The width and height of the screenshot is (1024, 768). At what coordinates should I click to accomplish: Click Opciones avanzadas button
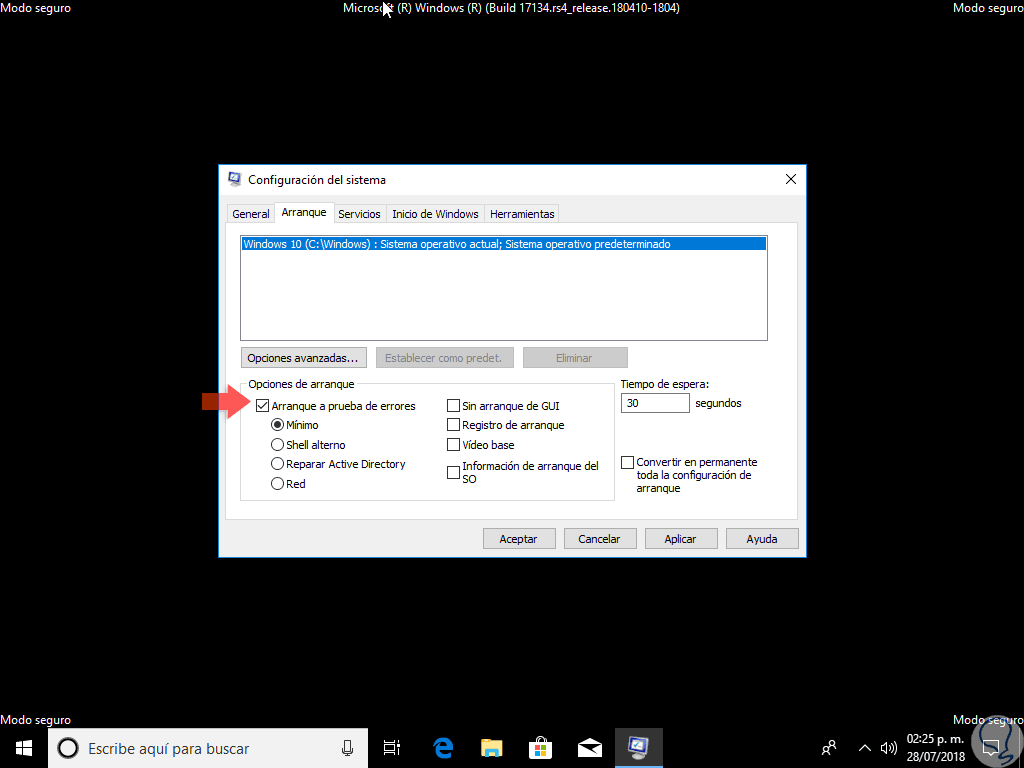303,358
